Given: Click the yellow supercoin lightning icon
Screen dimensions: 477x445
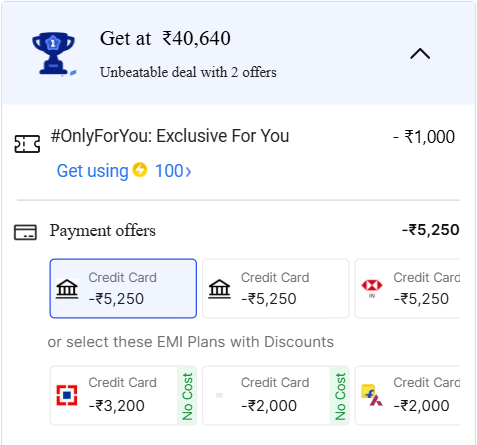Looking at the screenshot, I should pyautogui.click(x=140, y=170).
